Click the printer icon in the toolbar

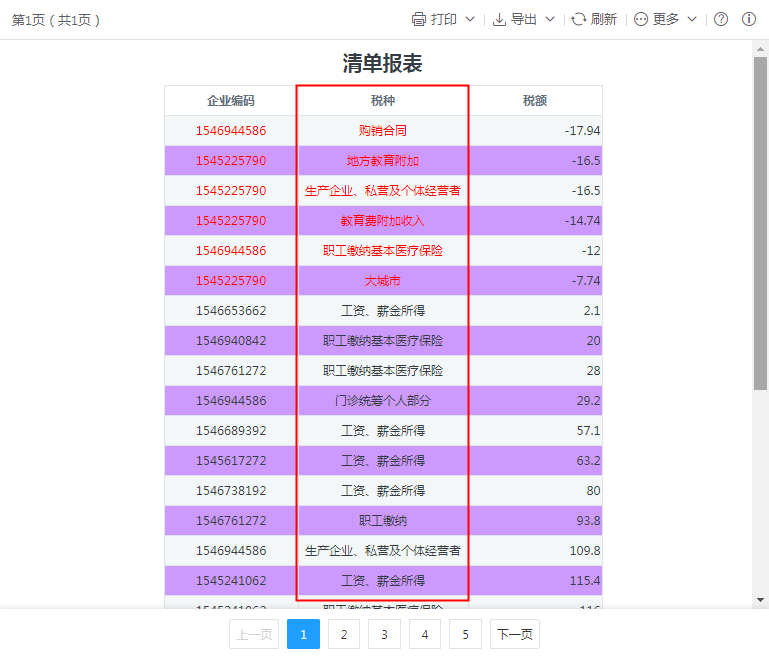click(419, 20)
